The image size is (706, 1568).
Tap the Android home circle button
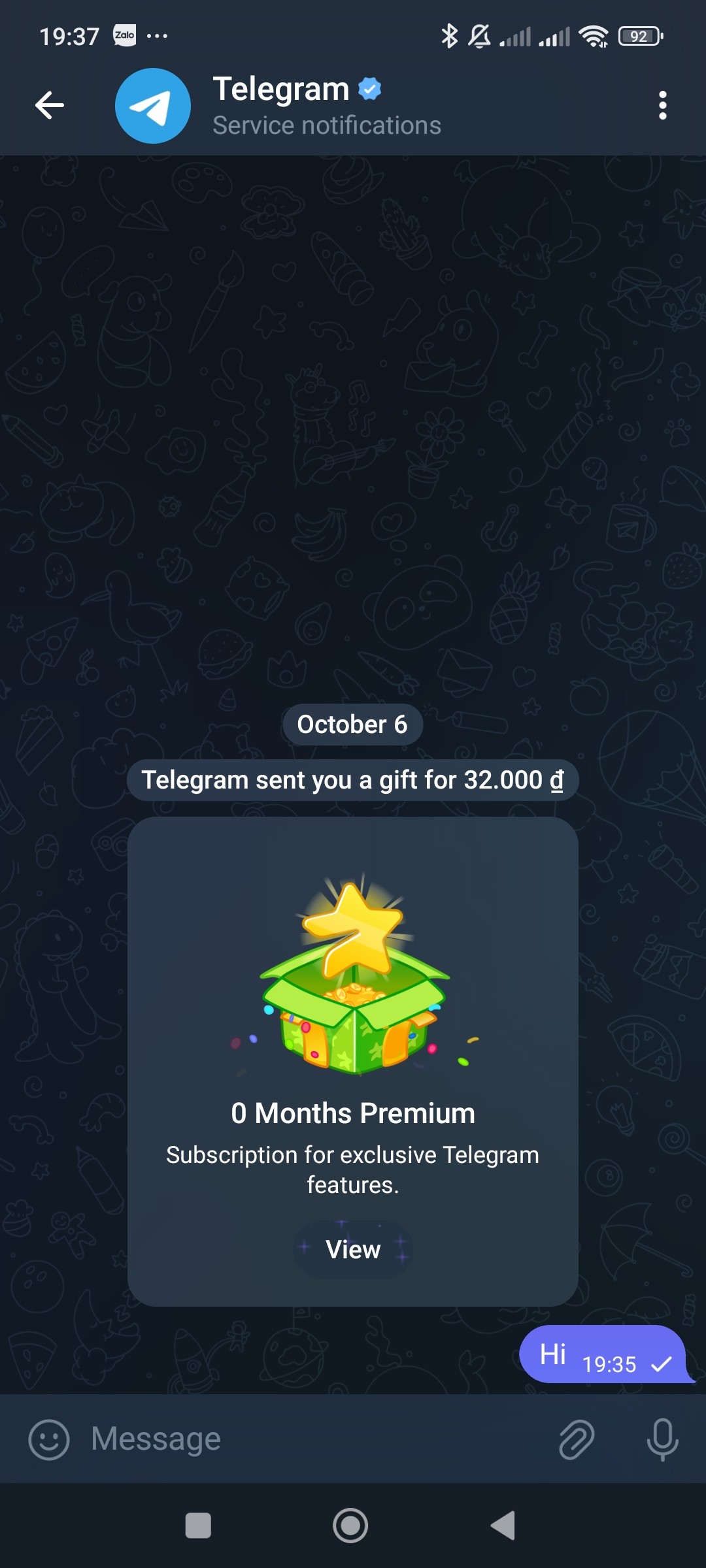(x=350, y=1526)
